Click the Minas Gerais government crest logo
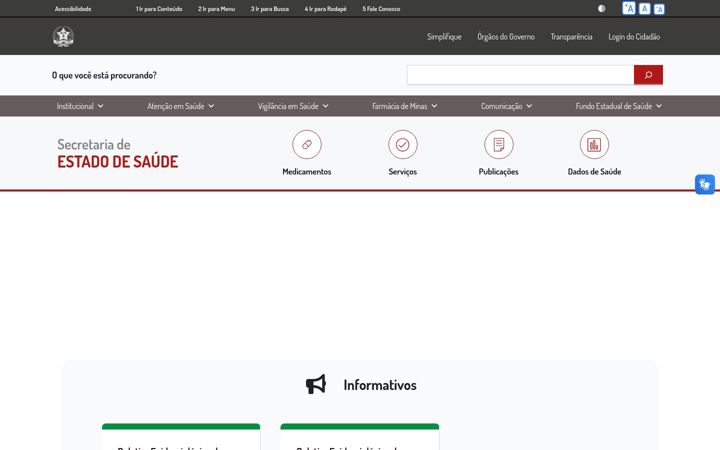The image size is (720, 450). click(63, 36)
